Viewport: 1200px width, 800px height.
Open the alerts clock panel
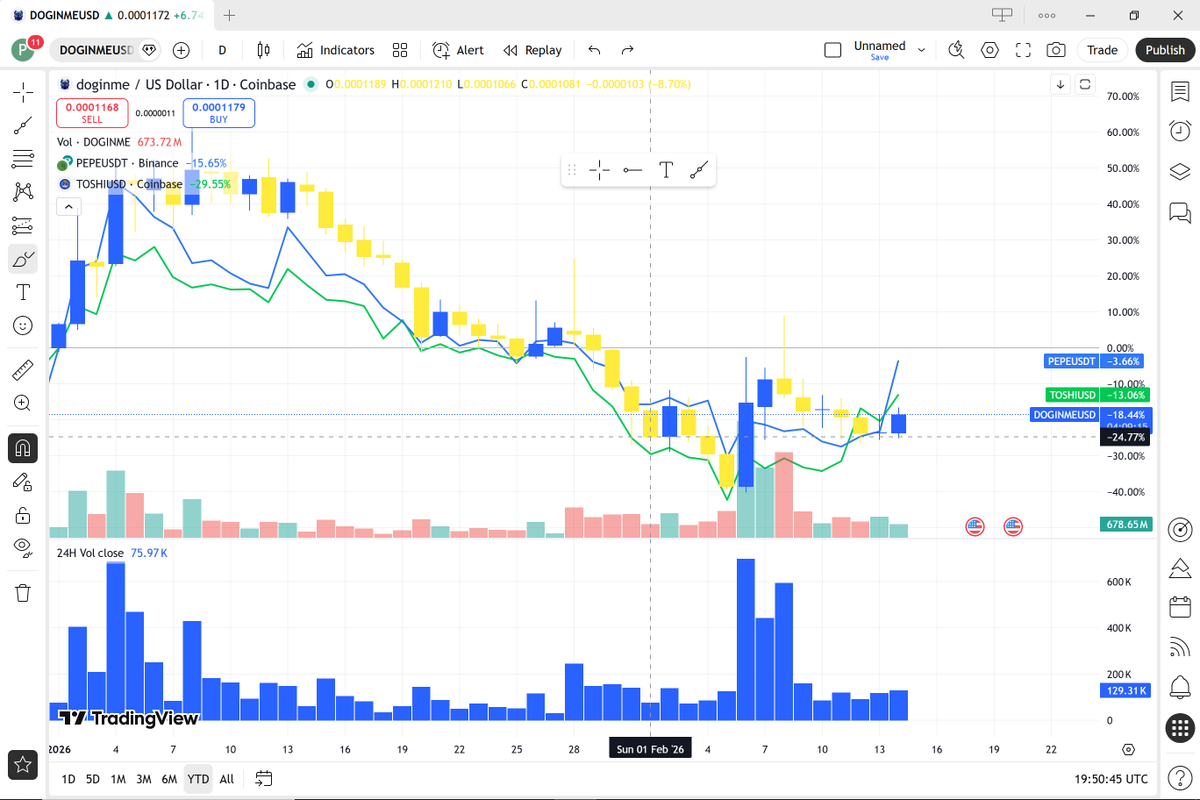(1180, 131)
